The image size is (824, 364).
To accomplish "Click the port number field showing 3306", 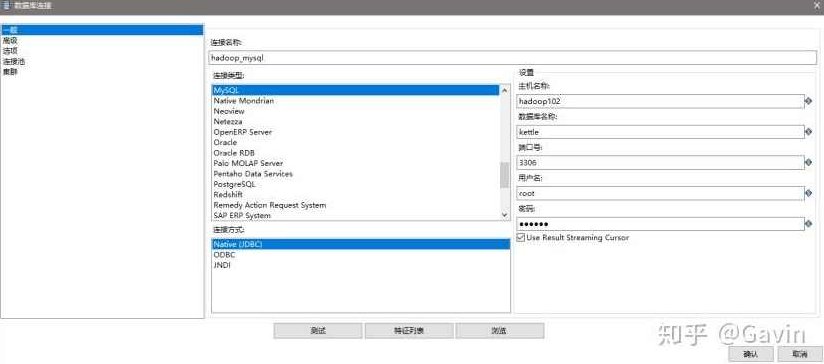I will (660, 163).
